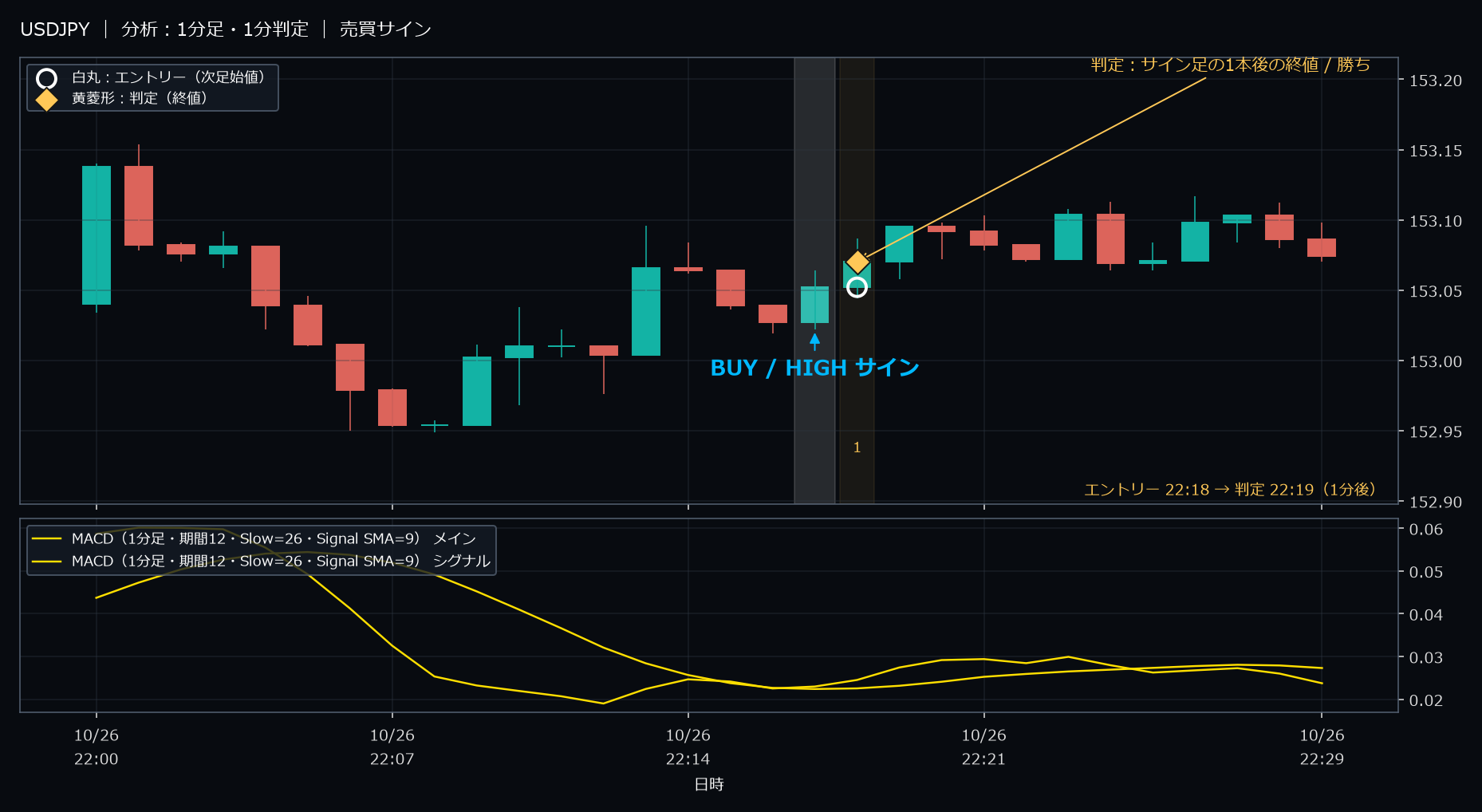Click the MACD シグナル legend entry
Viewport: 1482px width, 812px height.
(x=281, y=561)
